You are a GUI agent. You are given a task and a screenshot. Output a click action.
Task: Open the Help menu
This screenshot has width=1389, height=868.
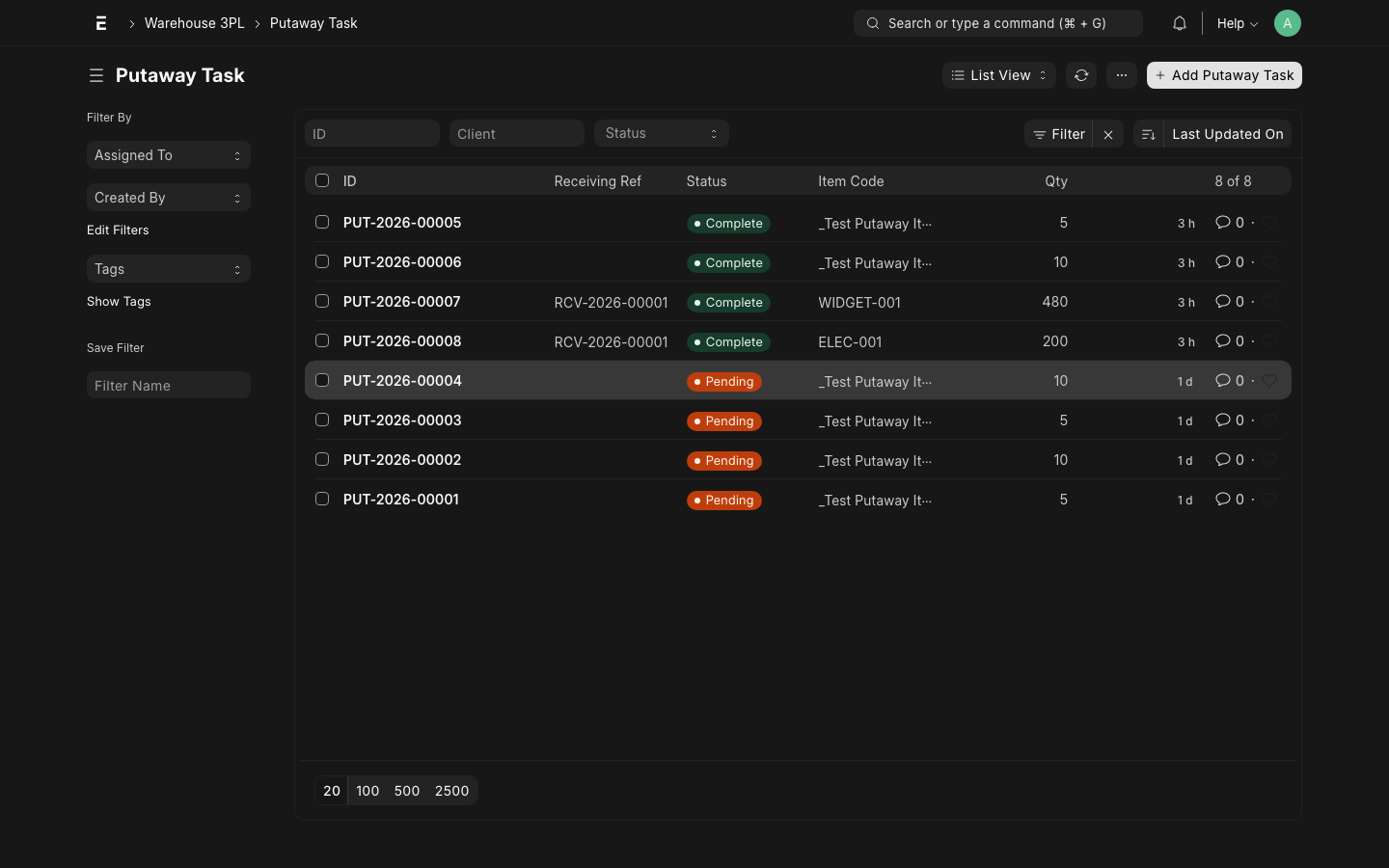click(1237, 23)
